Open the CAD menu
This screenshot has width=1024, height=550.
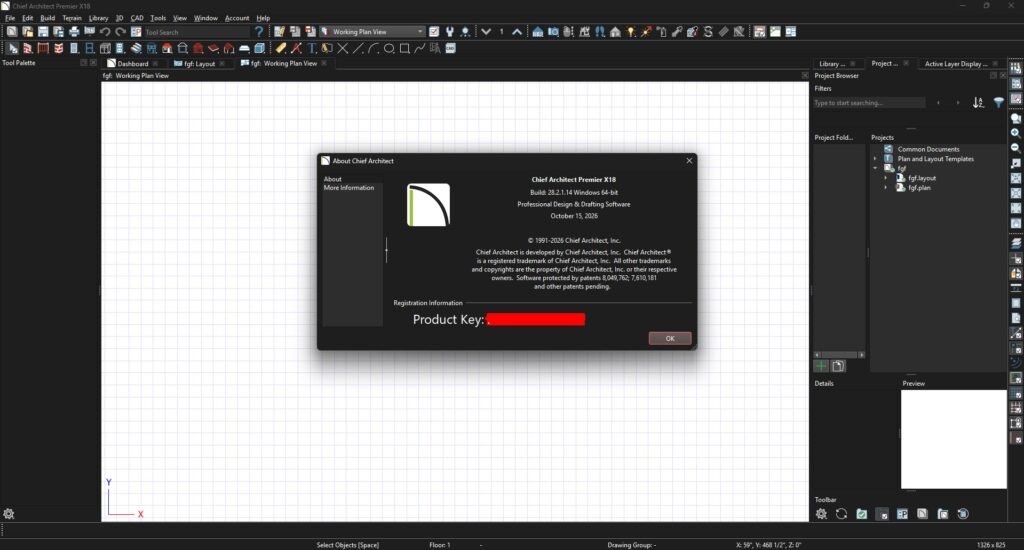(136, 18)
